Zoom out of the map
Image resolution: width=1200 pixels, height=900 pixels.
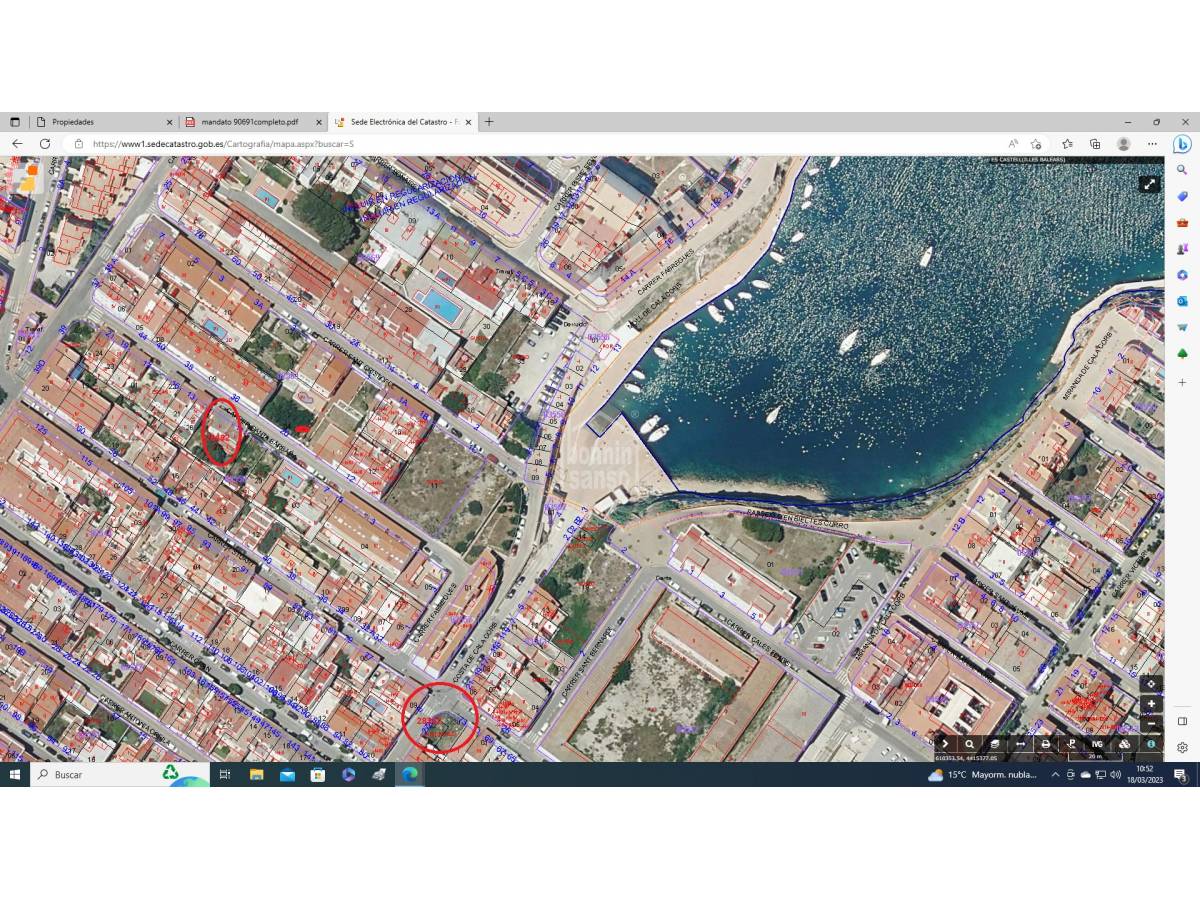1152,724
